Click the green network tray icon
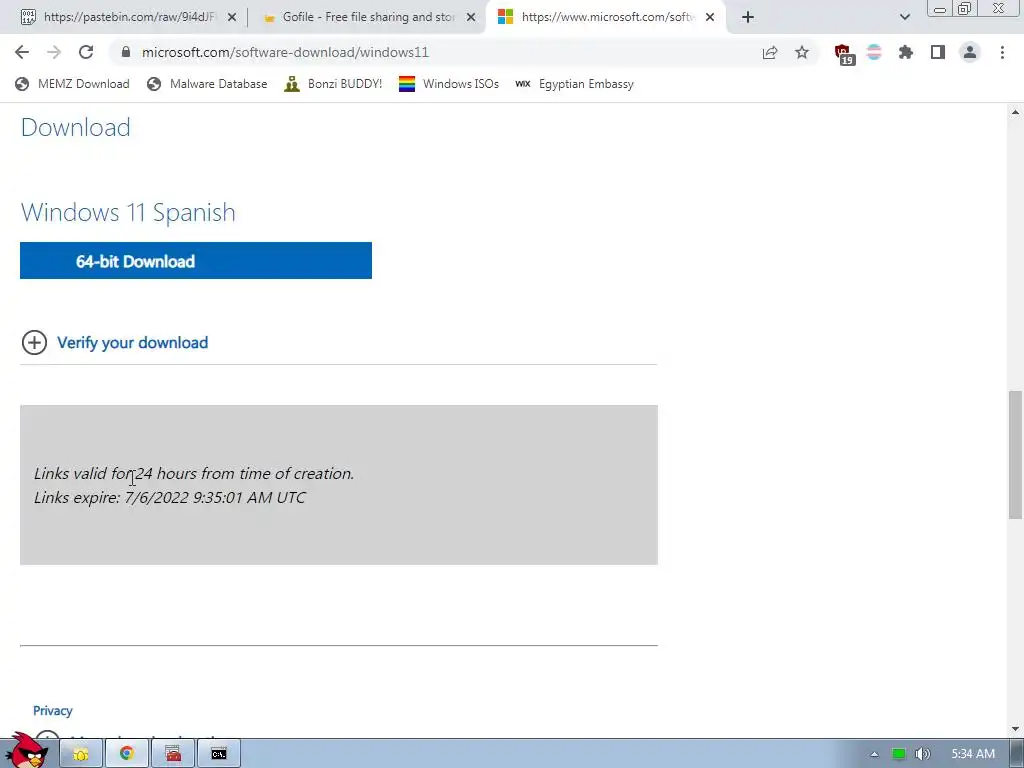 (899, 754)
